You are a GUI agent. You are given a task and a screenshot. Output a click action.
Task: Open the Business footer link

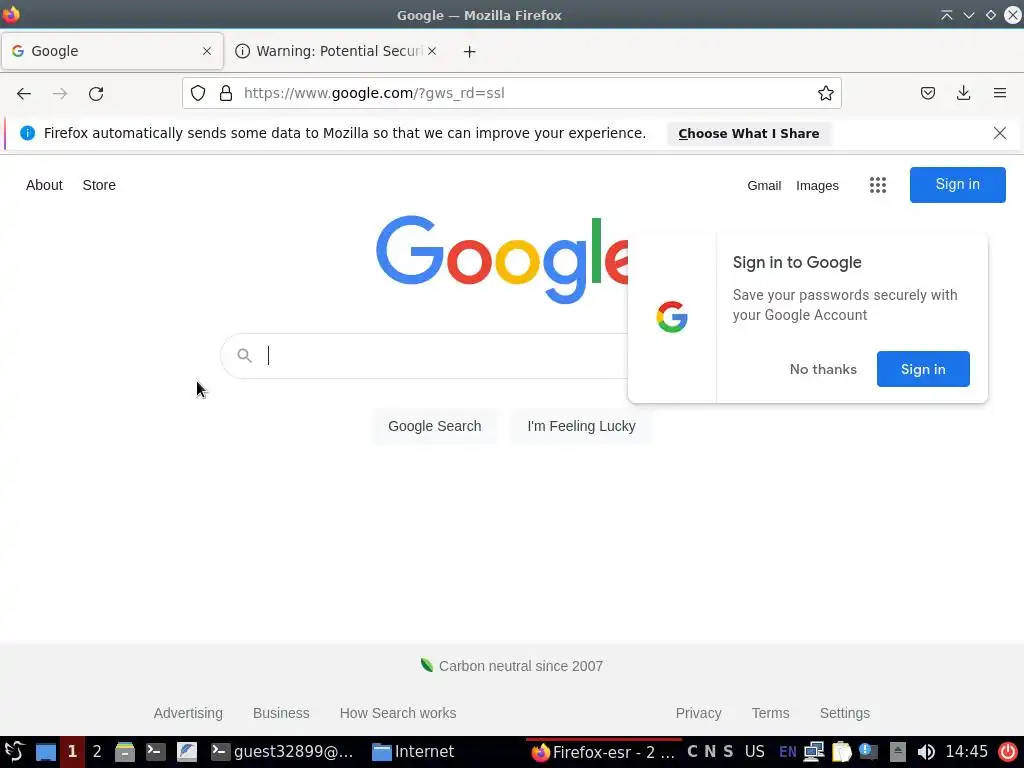tap(281, 713)
